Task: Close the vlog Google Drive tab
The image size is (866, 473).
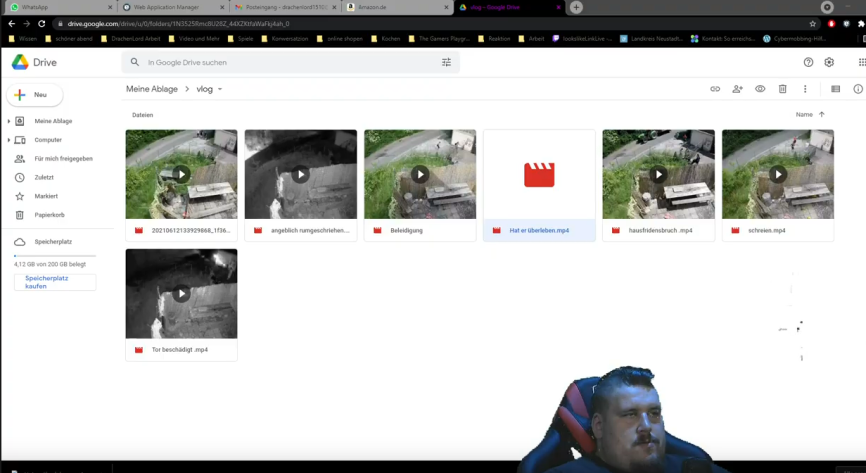Action: (x=558, y=7)
